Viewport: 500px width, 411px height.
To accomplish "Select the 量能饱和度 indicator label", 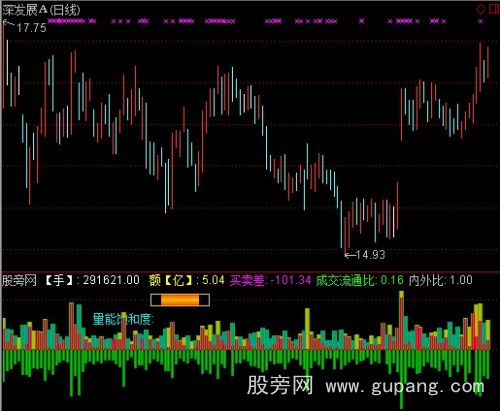I will pyautogui.click(x=123, y=319).
